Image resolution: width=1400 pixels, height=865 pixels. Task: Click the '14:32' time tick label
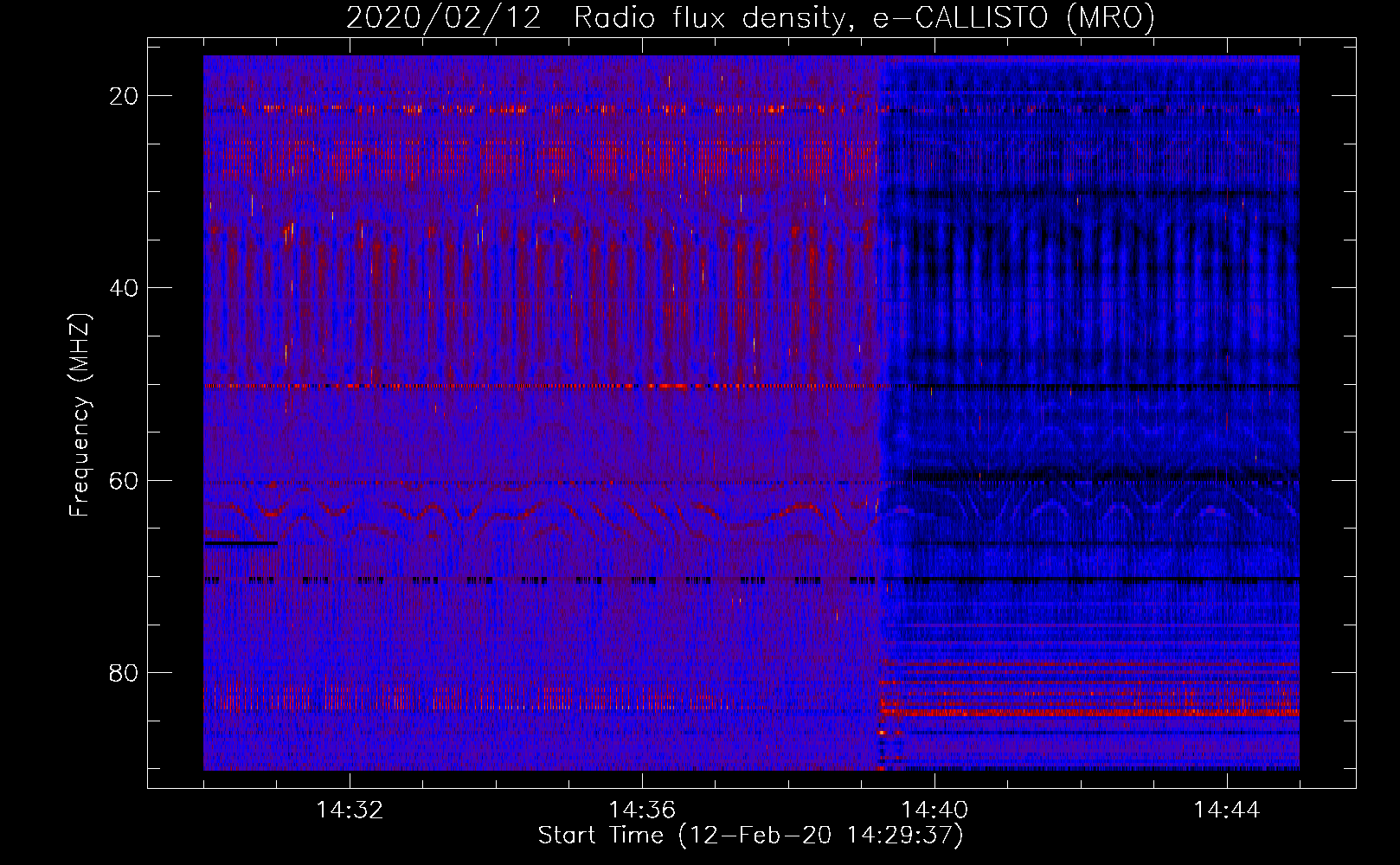[x=350, y=811]
